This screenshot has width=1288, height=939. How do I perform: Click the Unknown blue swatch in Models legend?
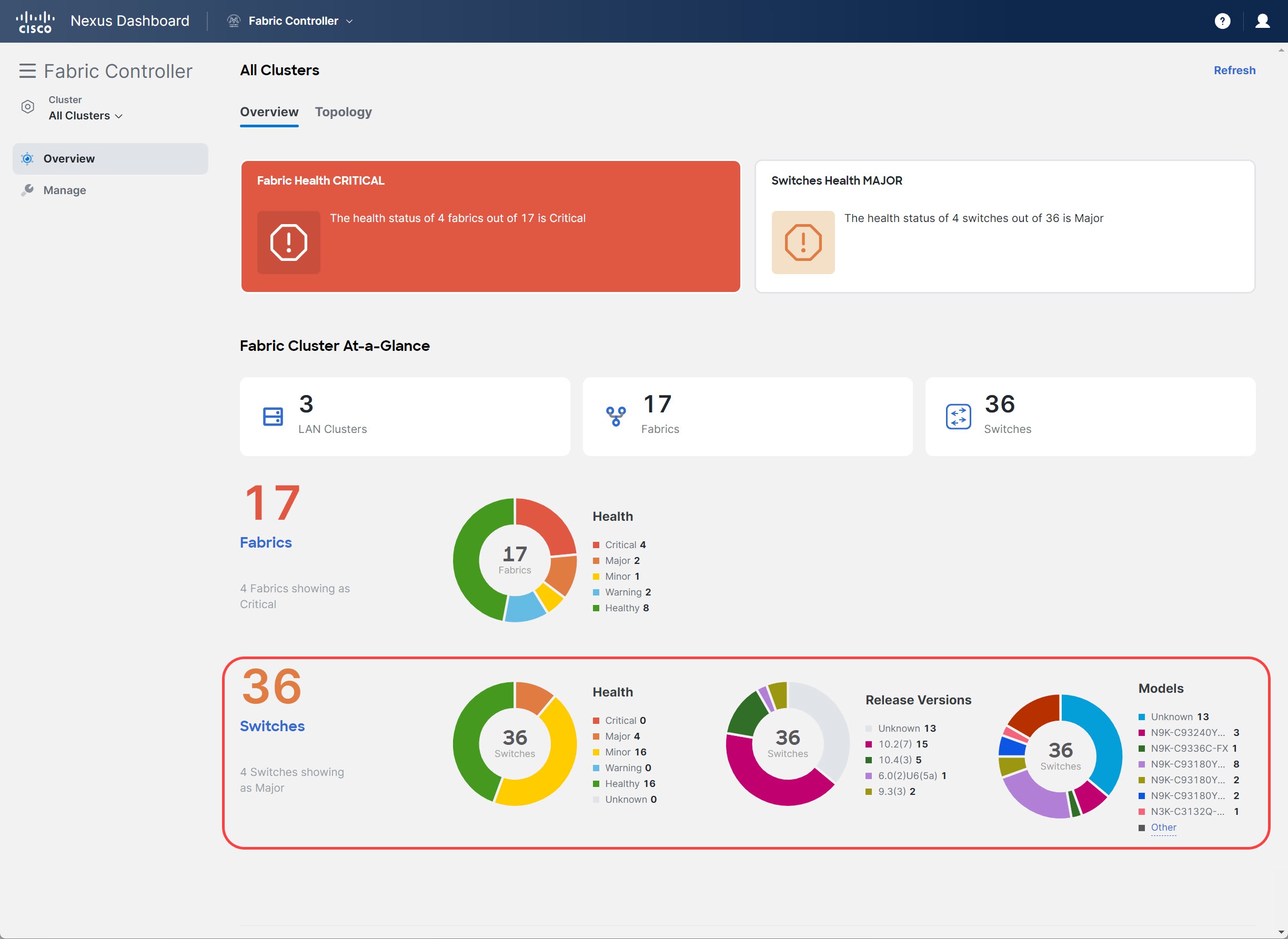1141,718
